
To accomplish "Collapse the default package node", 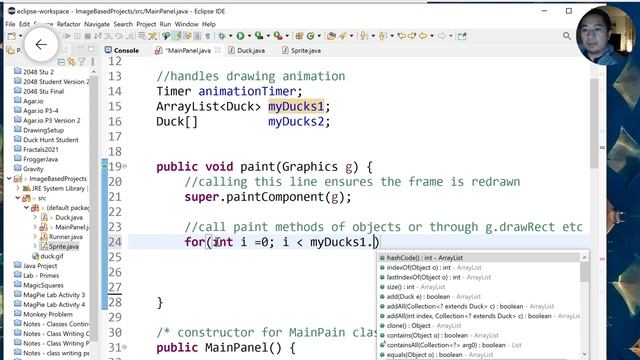I will click(26, 208).
